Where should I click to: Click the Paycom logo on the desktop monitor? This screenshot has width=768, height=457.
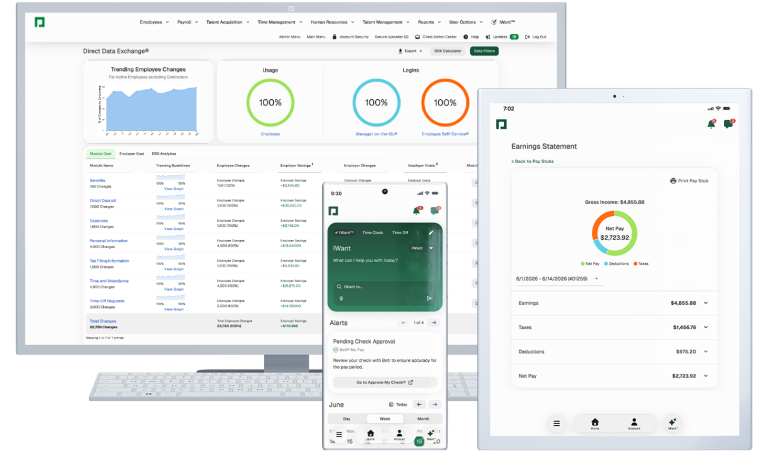click(x=40, y=22)
